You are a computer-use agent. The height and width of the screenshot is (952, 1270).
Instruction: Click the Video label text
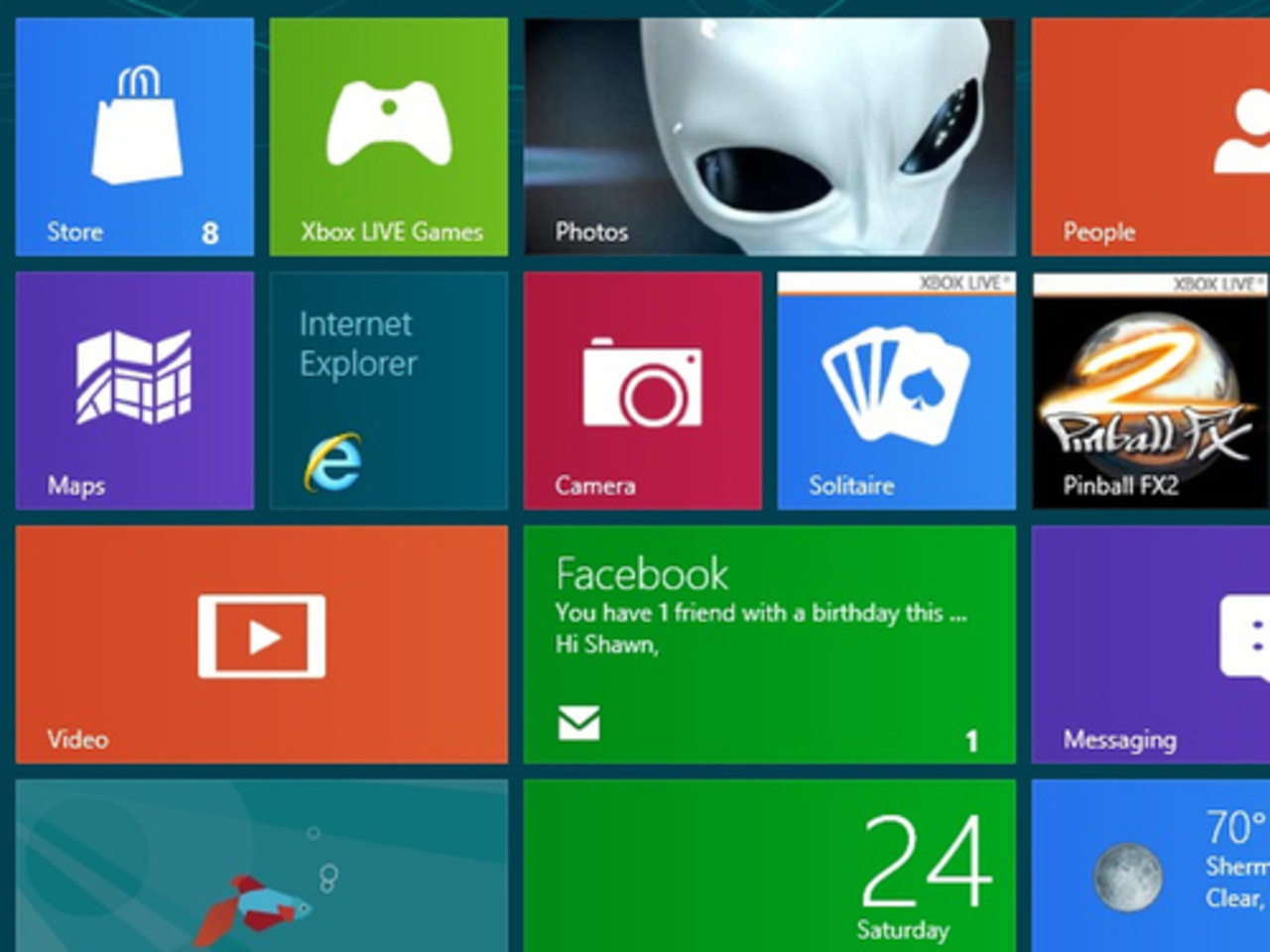point(77,740)
